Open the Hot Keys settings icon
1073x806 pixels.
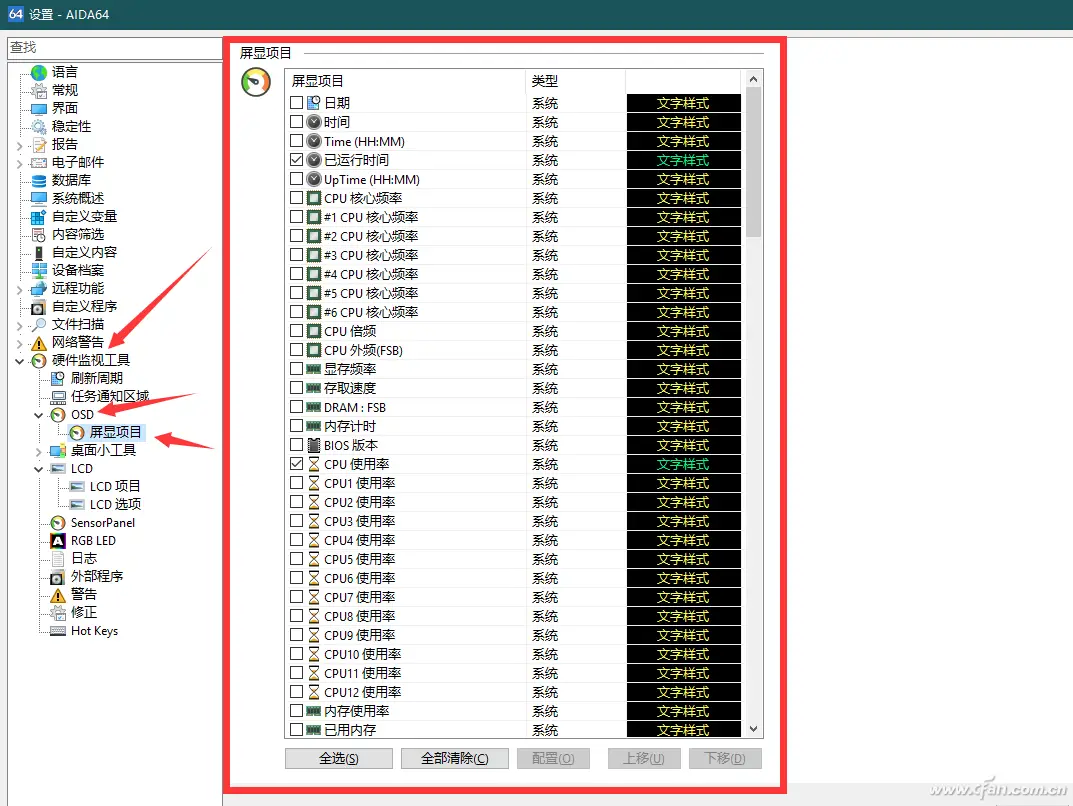point(58,631)
